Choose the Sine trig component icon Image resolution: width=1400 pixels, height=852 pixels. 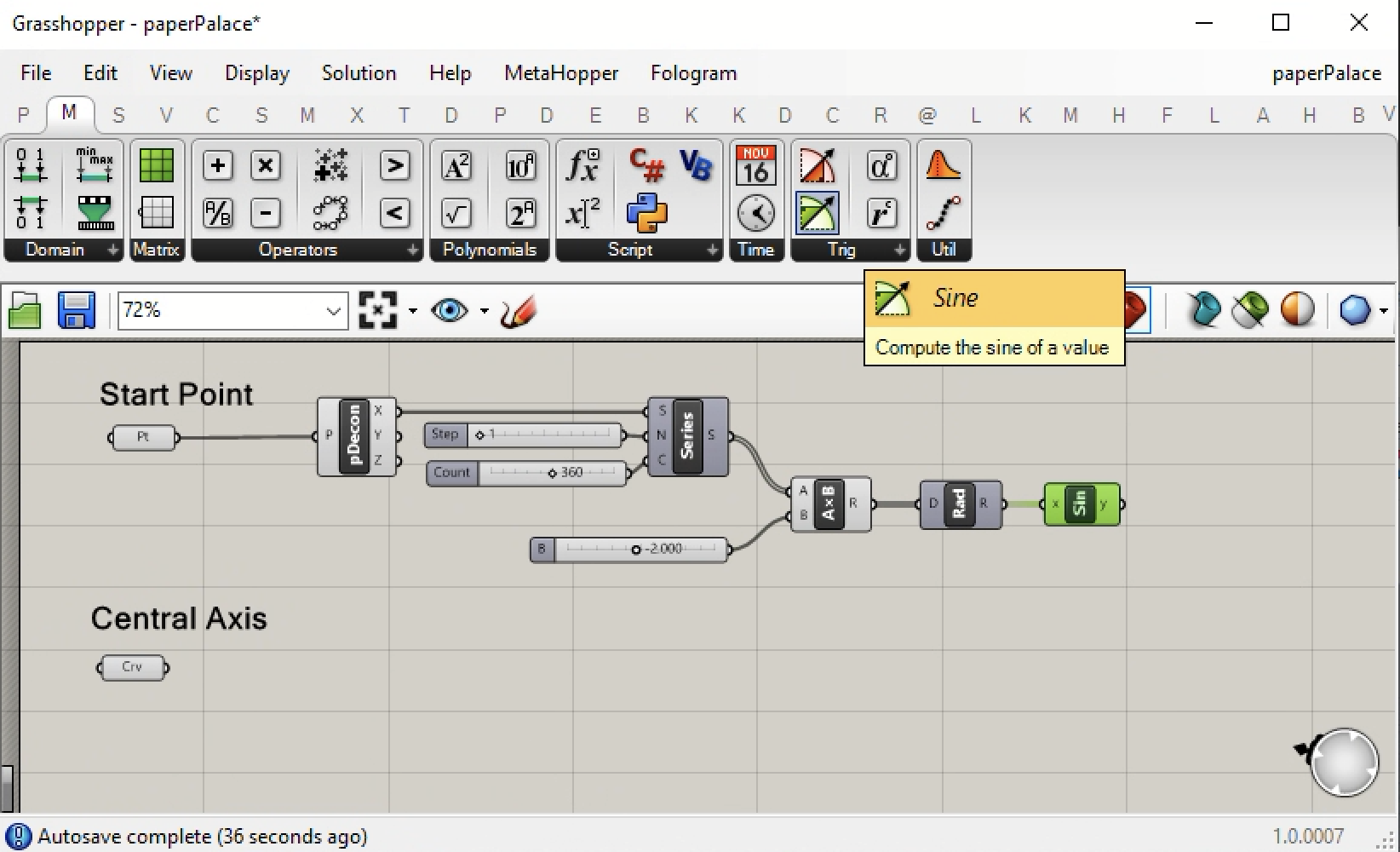click(x=818, y=213)
